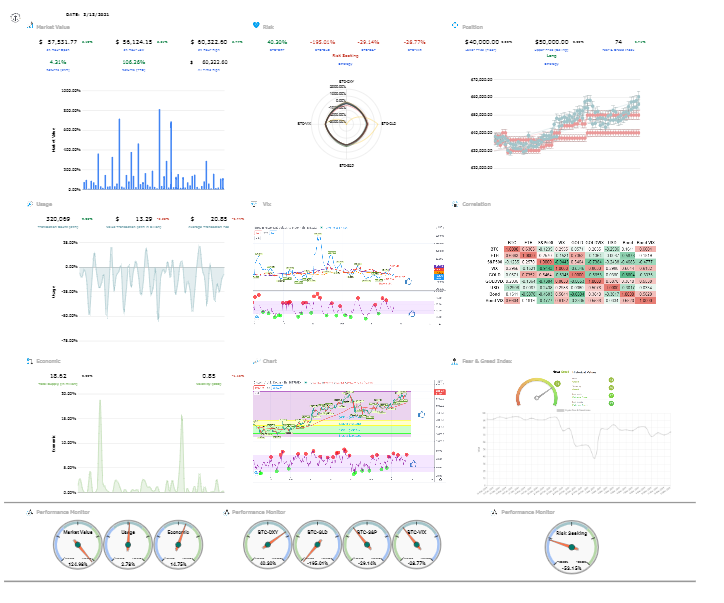Click the Chart section line icon
724x603 pixels.
tap(256, 361)
